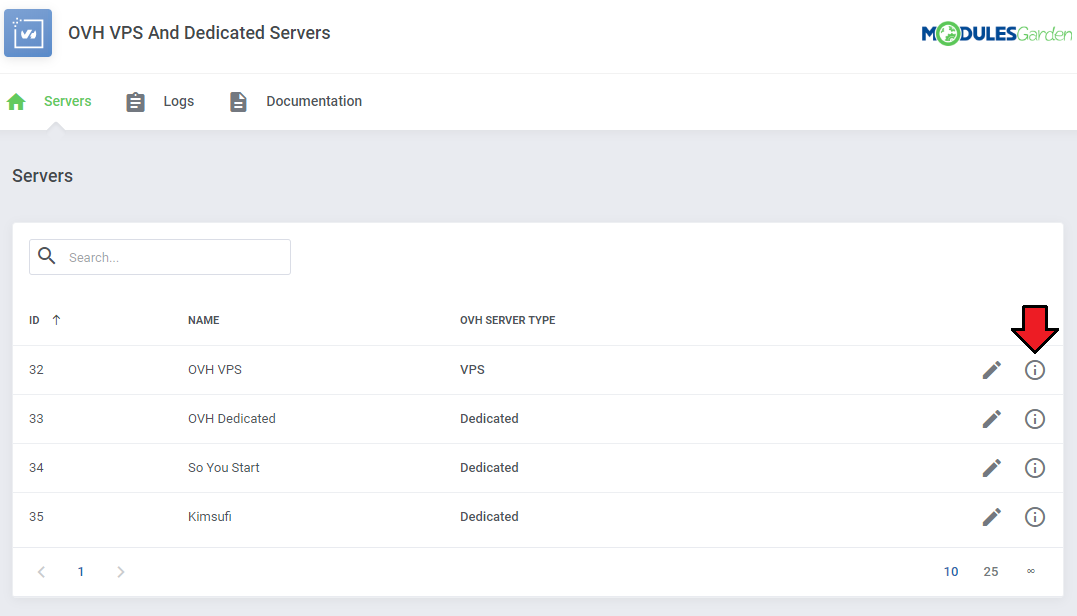Image resolution: width=1077 pixels, height=616 pixels.
Task: Click the edit pencil for OVH VPS
Action: click(991, 370)
